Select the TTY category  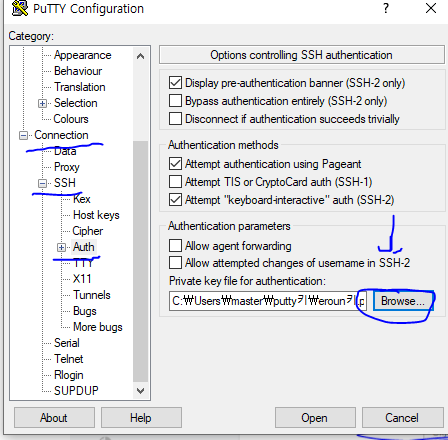(x=83, y=263)
